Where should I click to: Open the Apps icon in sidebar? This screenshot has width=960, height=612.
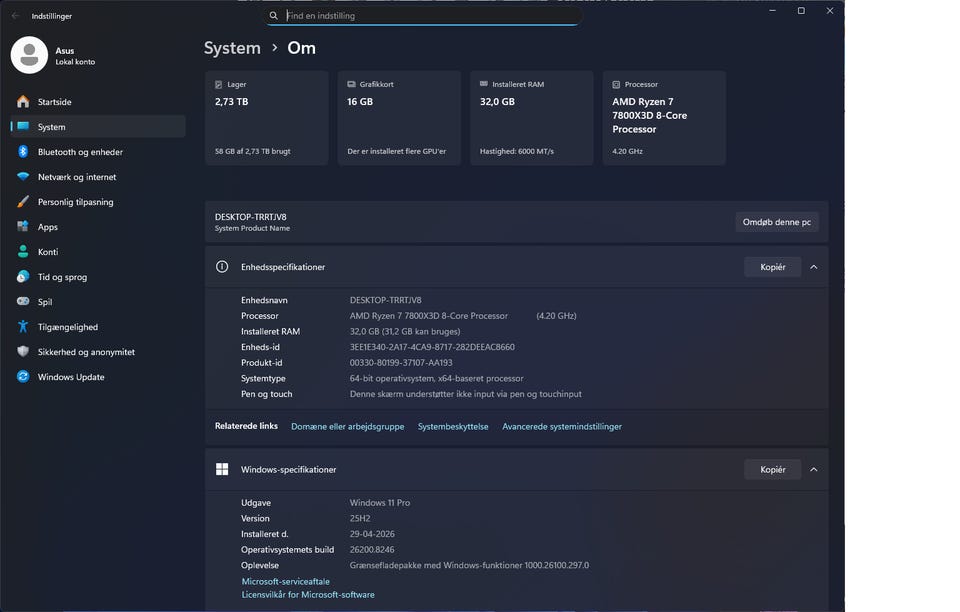pos(23,227)
